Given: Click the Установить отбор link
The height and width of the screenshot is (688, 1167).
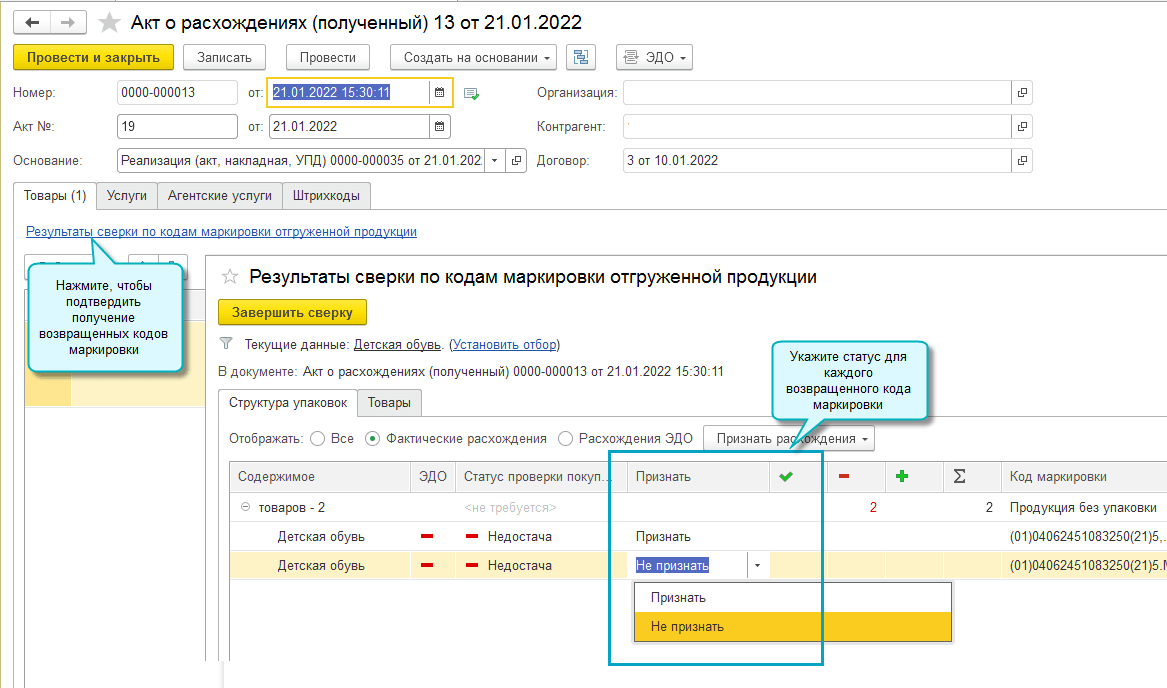Looking at the screenshot, I should 505,345.
